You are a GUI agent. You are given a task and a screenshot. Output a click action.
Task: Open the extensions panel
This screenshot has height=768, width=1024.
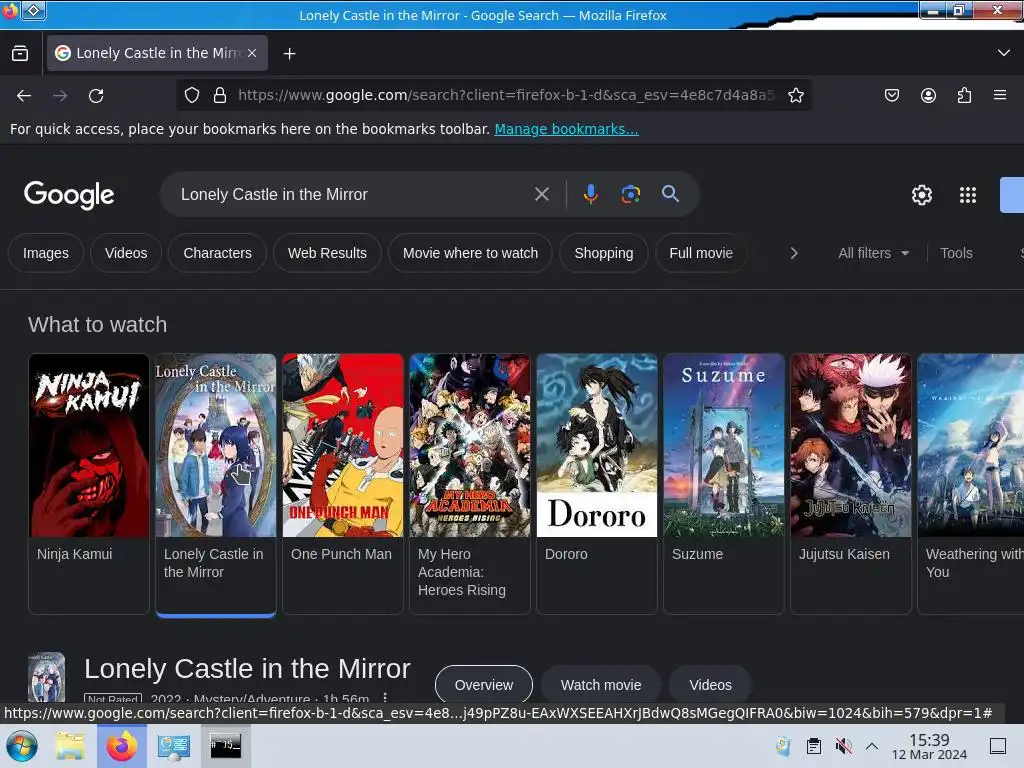(x=964, y=95)
